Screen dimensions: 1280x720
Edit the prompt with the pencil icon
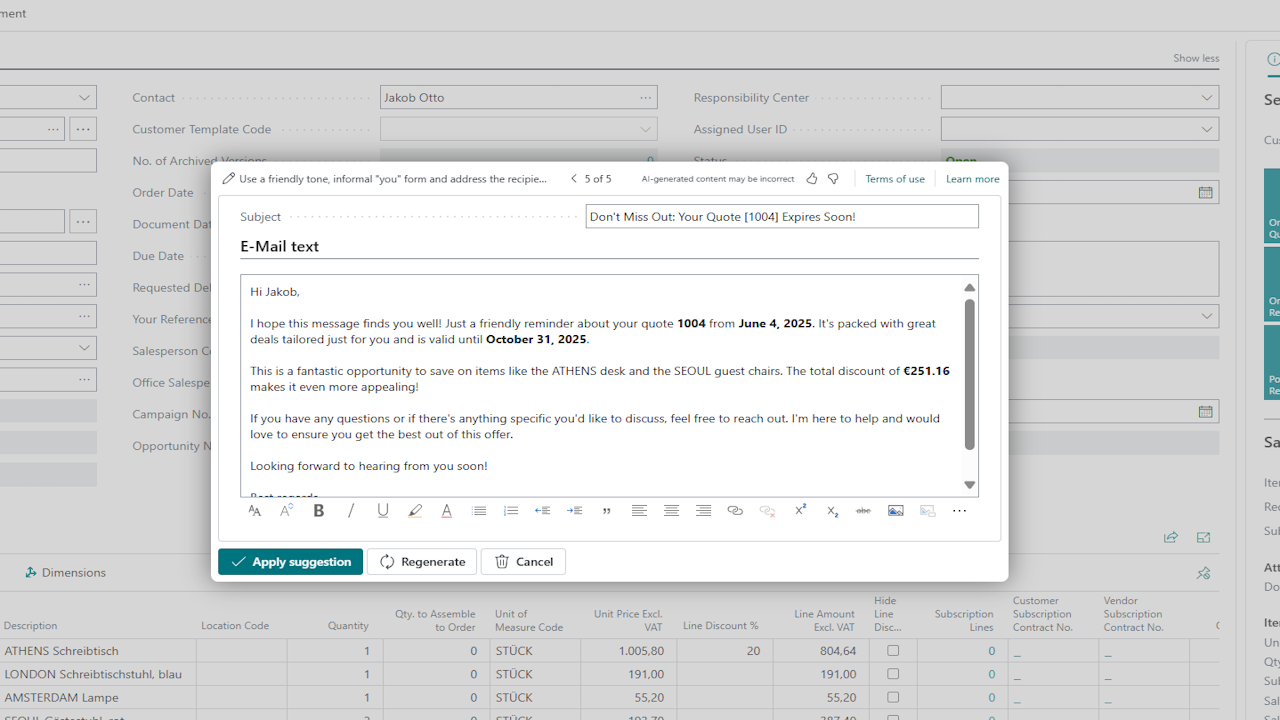(229, 179)
